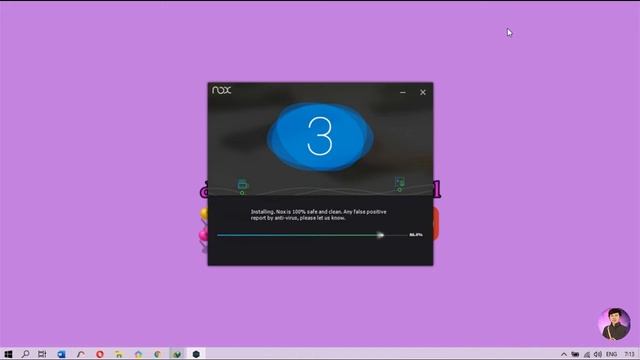Open volume control in system tray
This screenshot has width=640, height=360.
coord(598,354)
